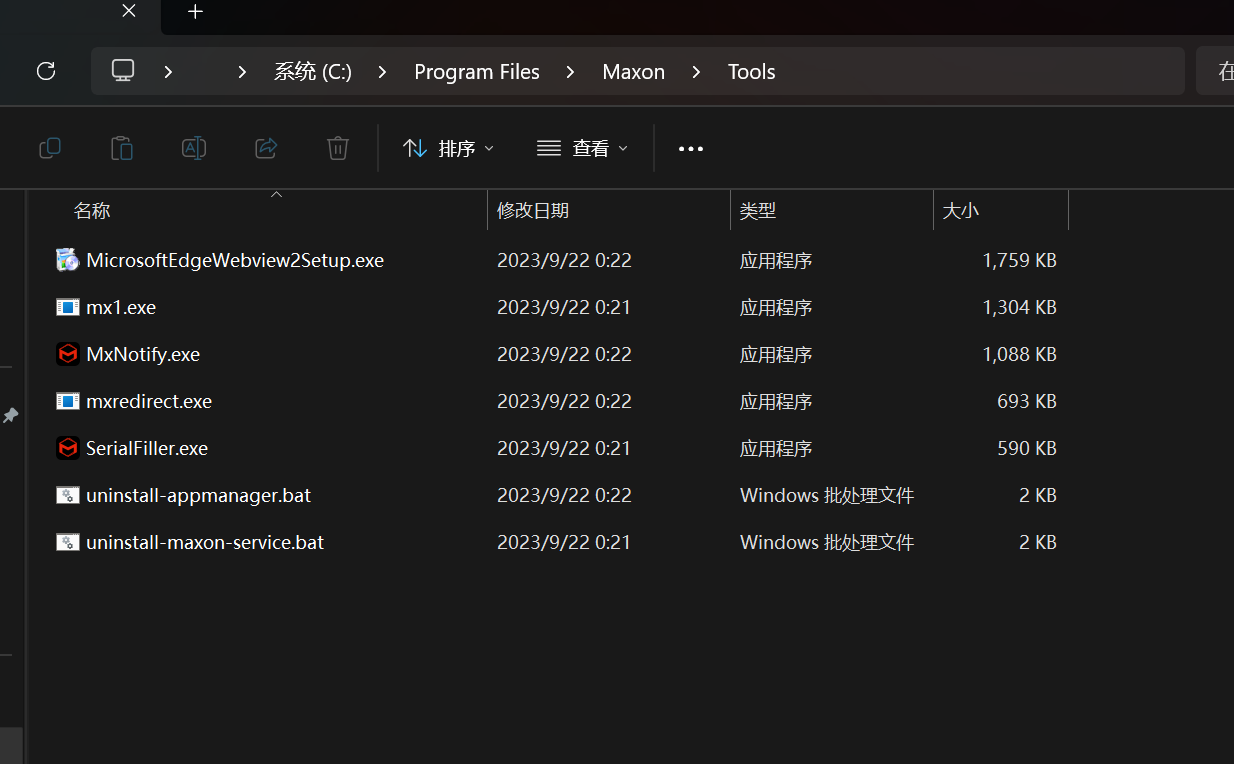The image size is (1234, 764).
Task: Select the file name uninstall-maxon-service.bat
Action: tap(205, 542)
